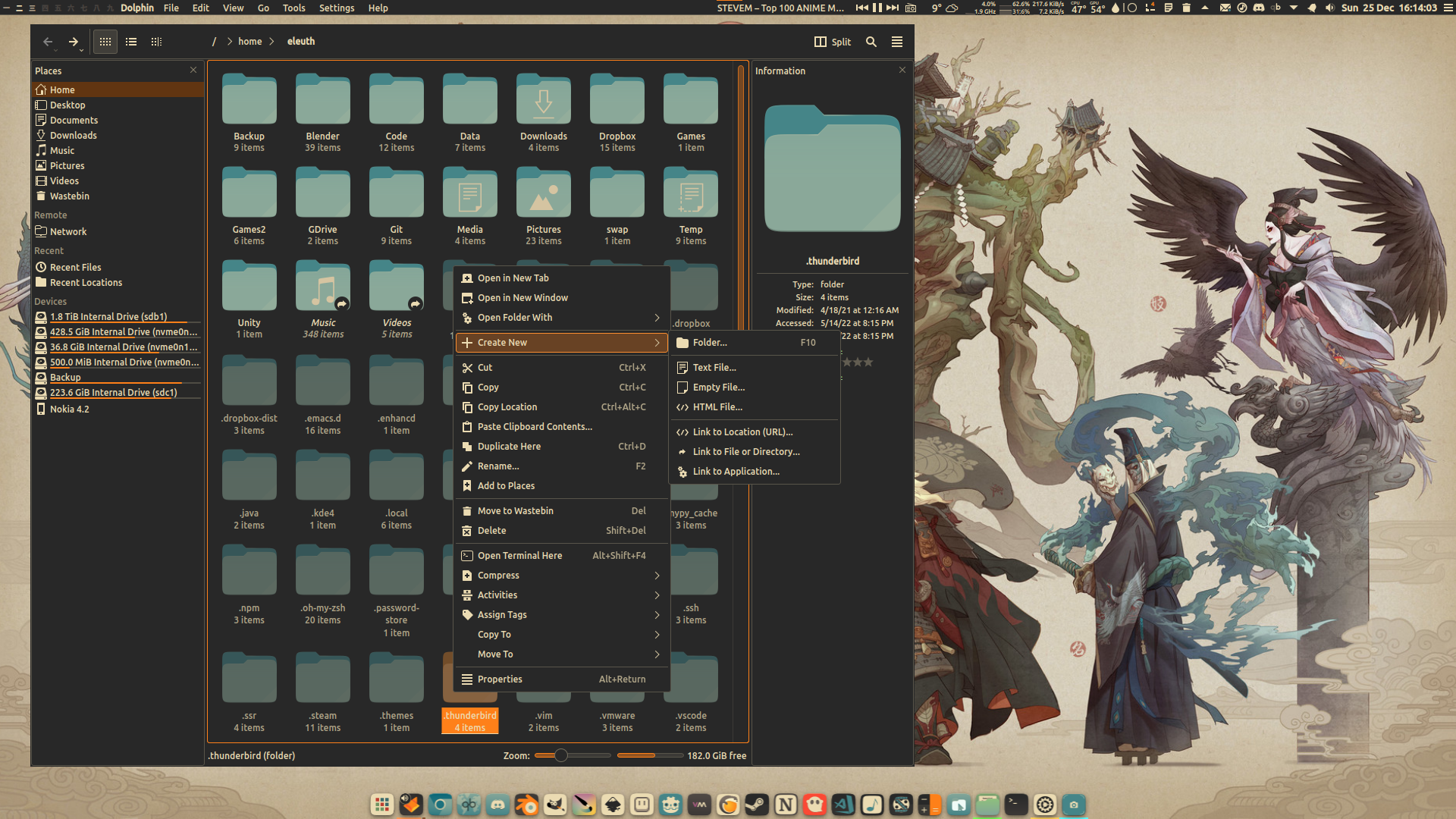Select the Nokia 4.2 device
Viewport: 1456px width, 819px height.
click(x=118, y=409)
